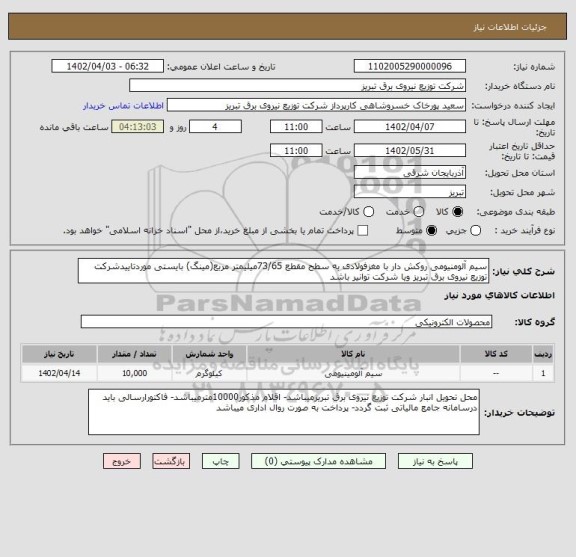Click the تعداد / مقدار column header
This screenshot has height=557, width=576.
point(134,354)
